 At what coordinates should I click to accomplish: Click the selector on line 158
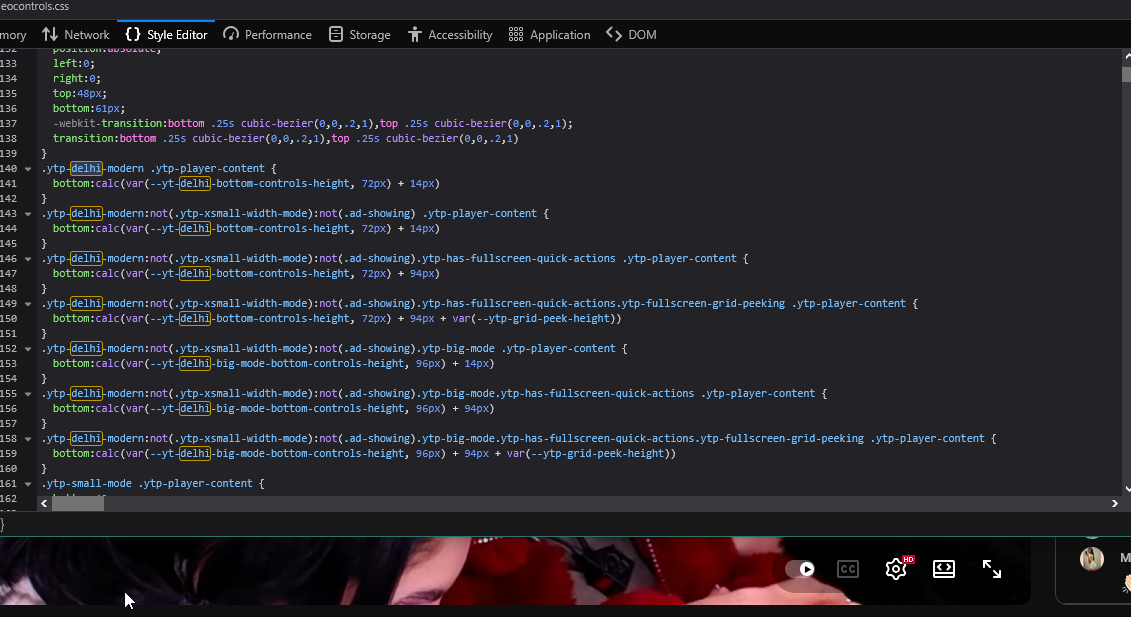click(x=519, y=439)
